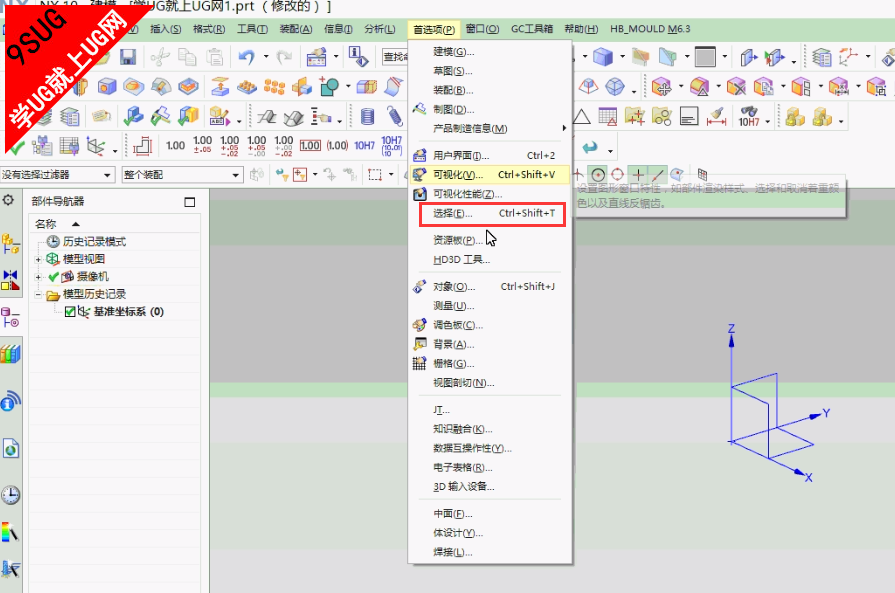Choose 对象(O)... menu entry
This screenshot has height=593, width=895.
pyautogui.click(x=490, y=287)
